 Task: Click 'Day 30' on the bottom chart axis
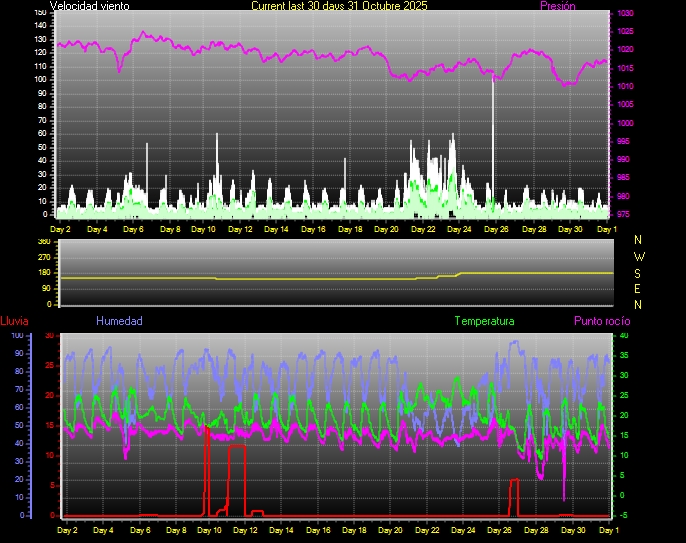coord(571,528)
